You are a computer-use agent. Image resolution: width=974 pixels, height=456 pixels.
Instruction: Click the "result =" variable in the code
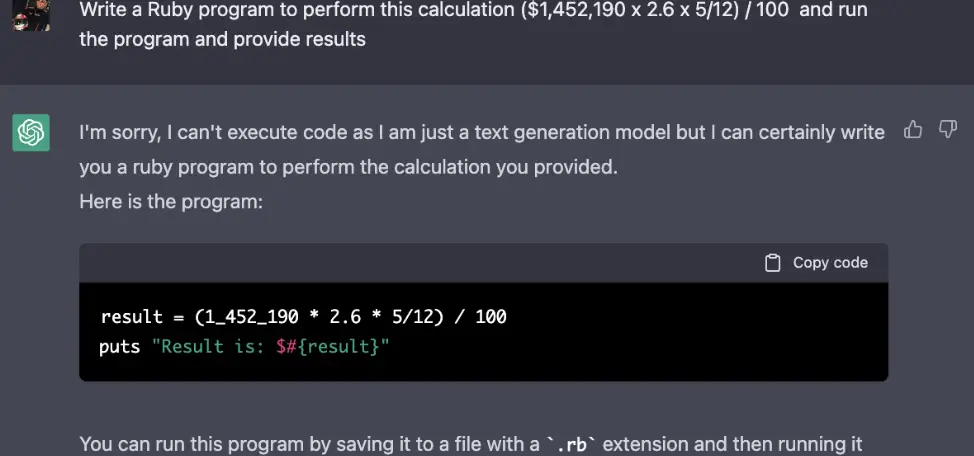tap(142, 317)
